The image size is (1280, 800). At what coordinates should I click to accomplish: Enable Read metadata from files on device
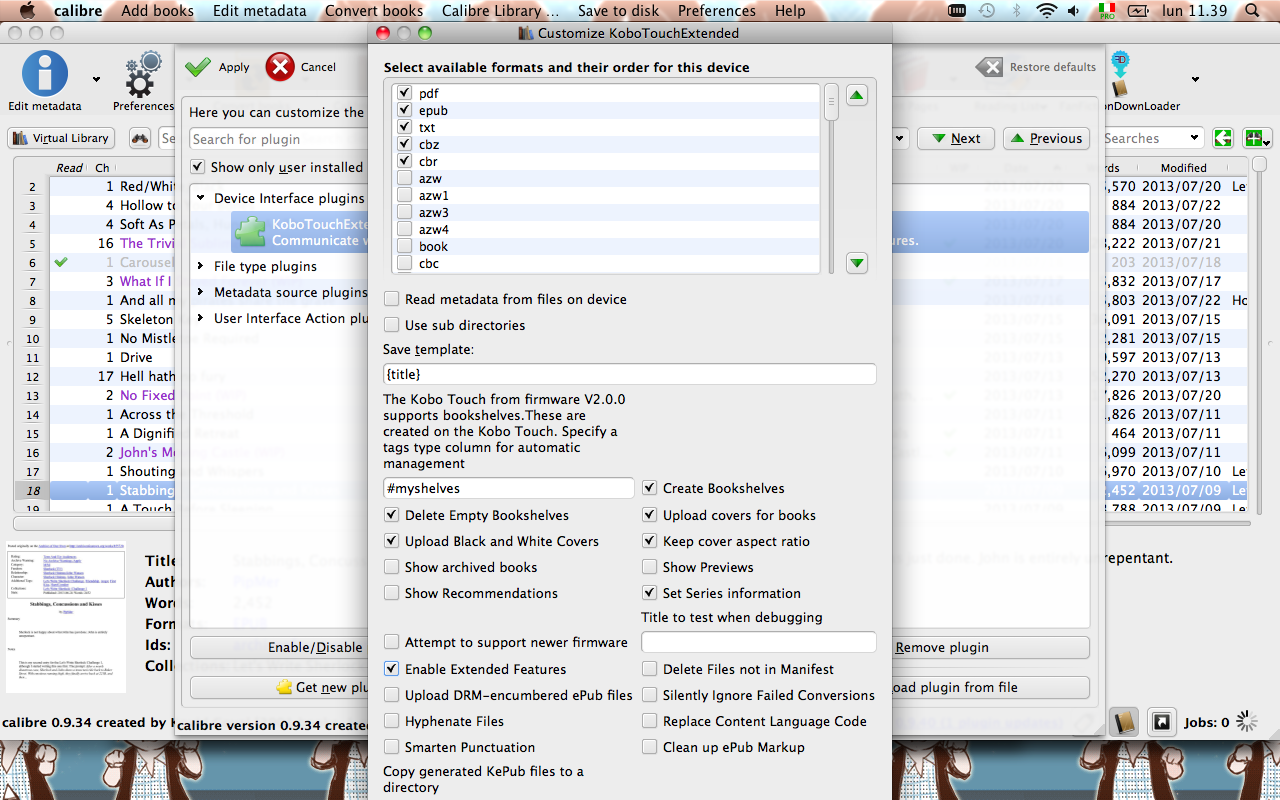[391, 299]
